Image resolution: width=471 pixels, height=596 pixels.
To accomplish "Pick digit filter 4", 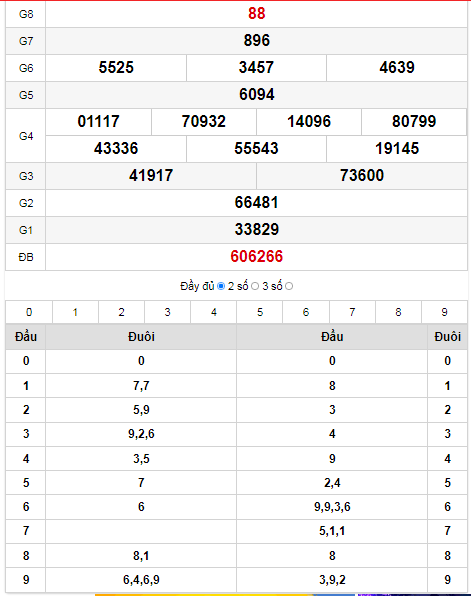I will (x=214, y=312).
